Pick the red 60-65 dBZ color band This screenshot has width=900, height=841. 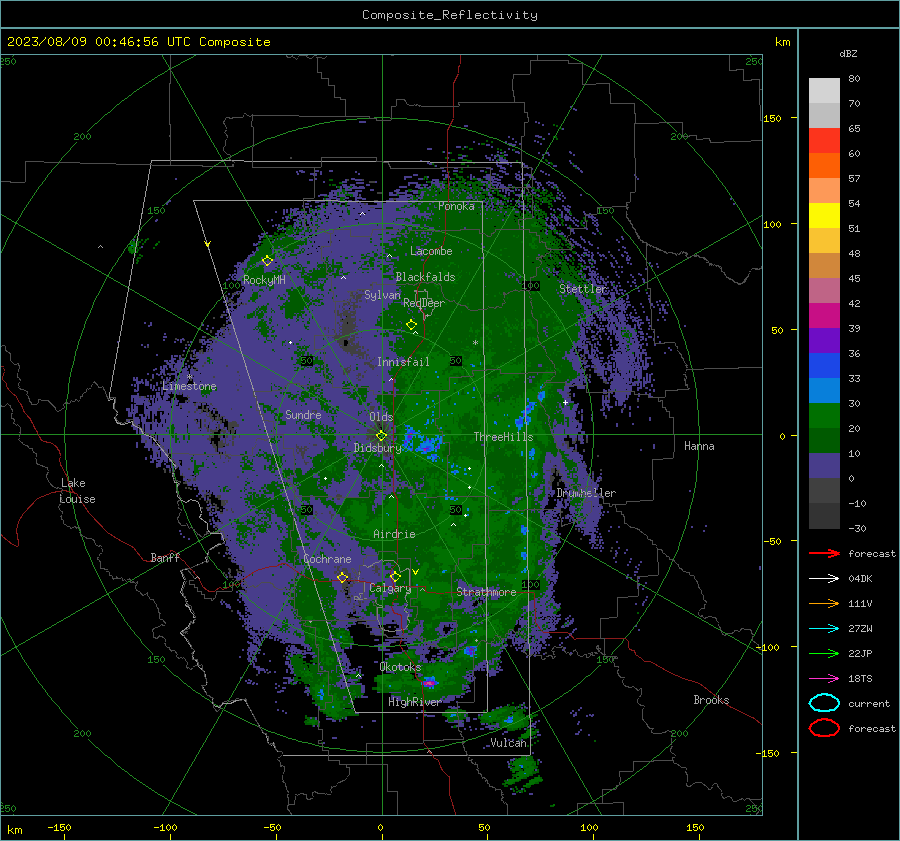(x=824, y=141)
